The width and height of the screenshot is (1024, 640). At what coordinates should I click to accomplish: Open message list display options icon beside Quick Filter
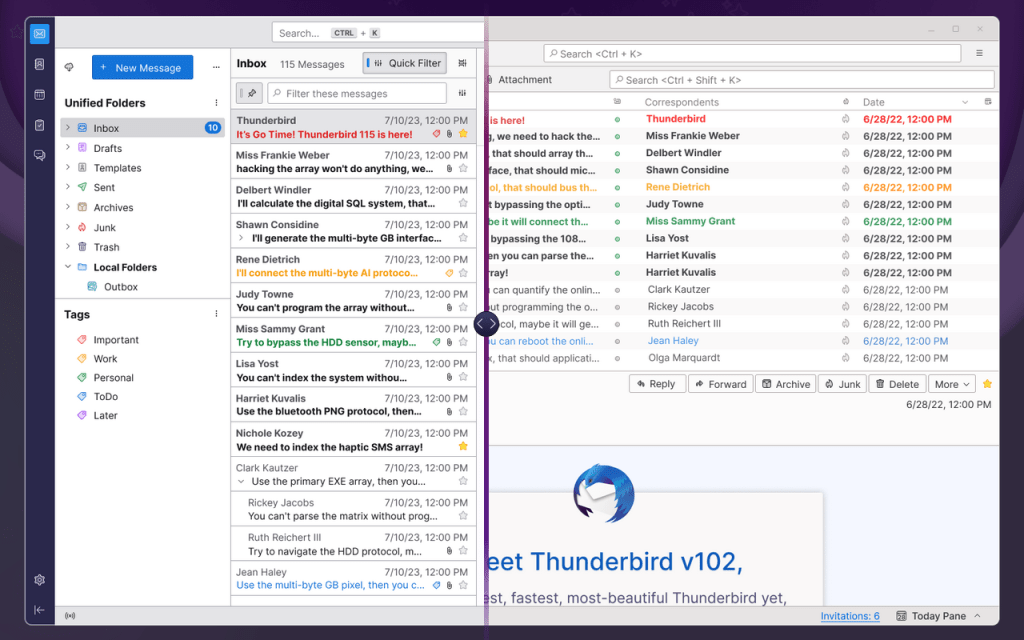pos(462,63)
